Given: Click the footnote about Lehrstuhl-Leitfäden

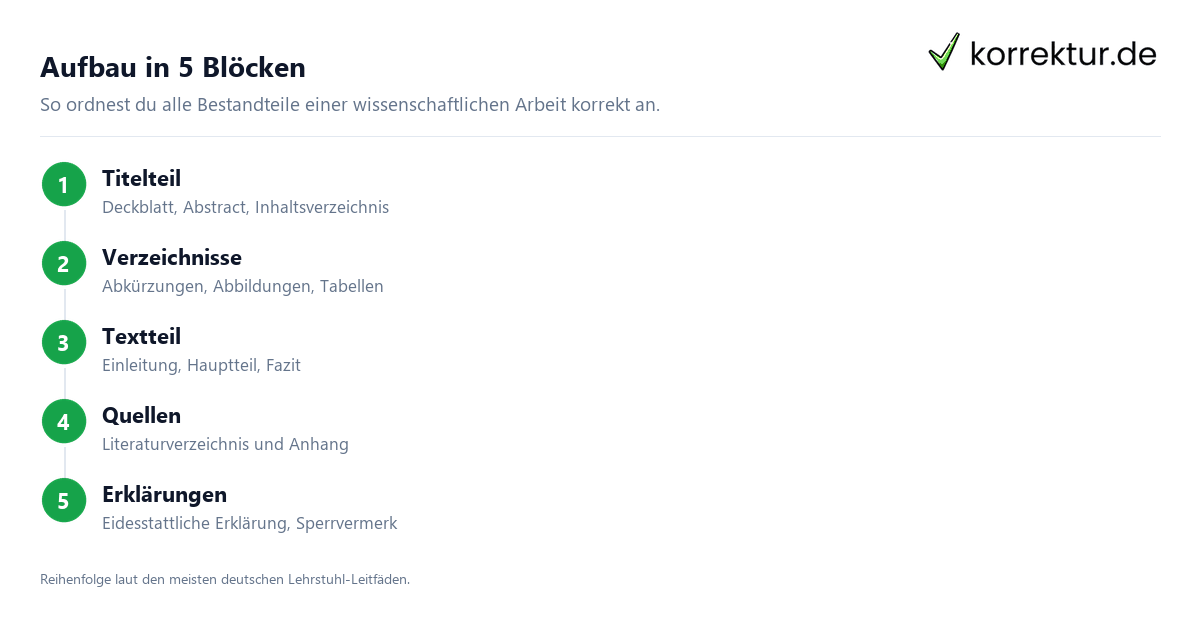Looking at the screenshot, I should (225, 579).
